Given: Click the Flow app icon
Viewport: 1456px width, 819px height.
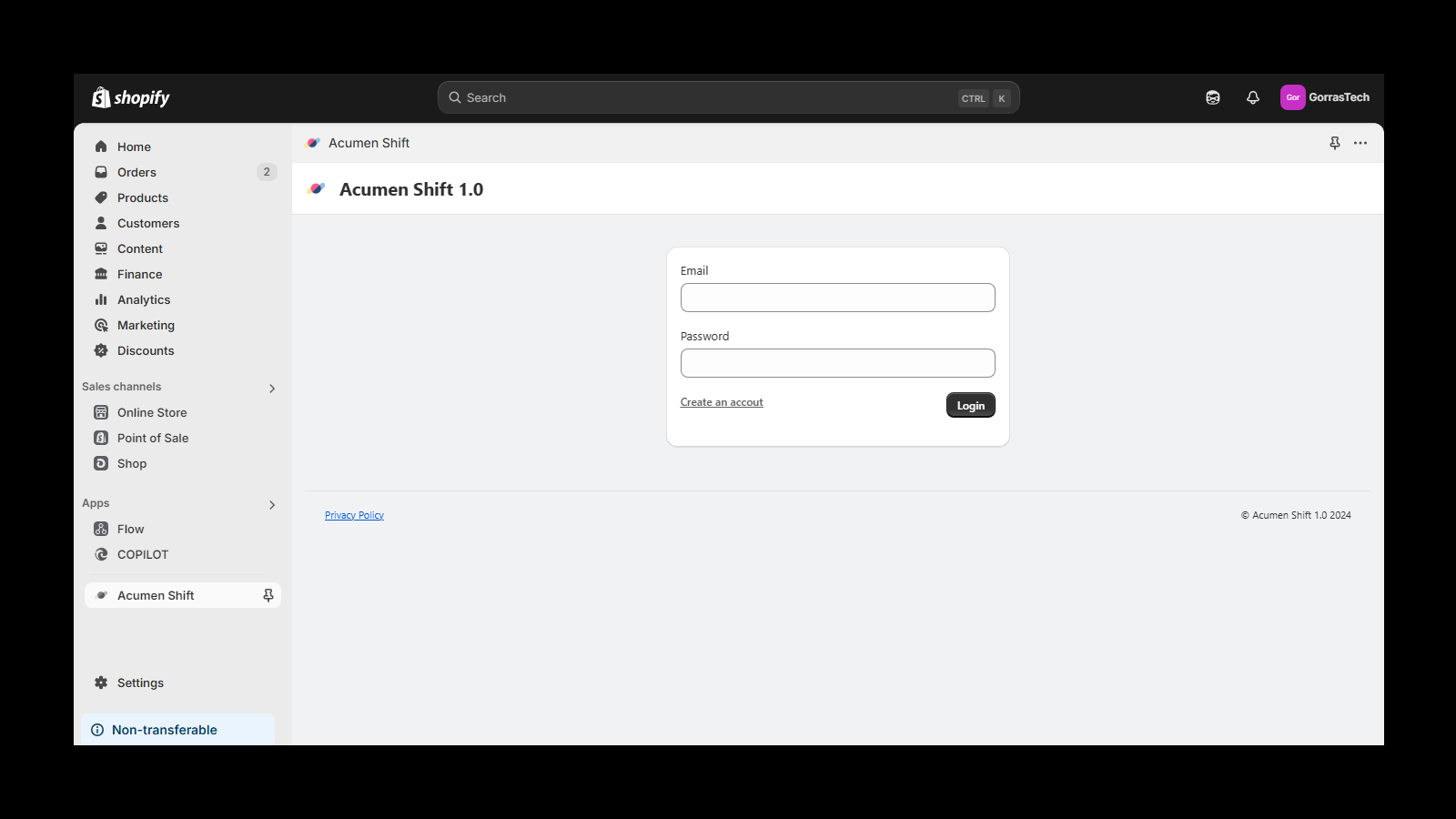Looking at the screenshot, I should (x=101, y=529).
